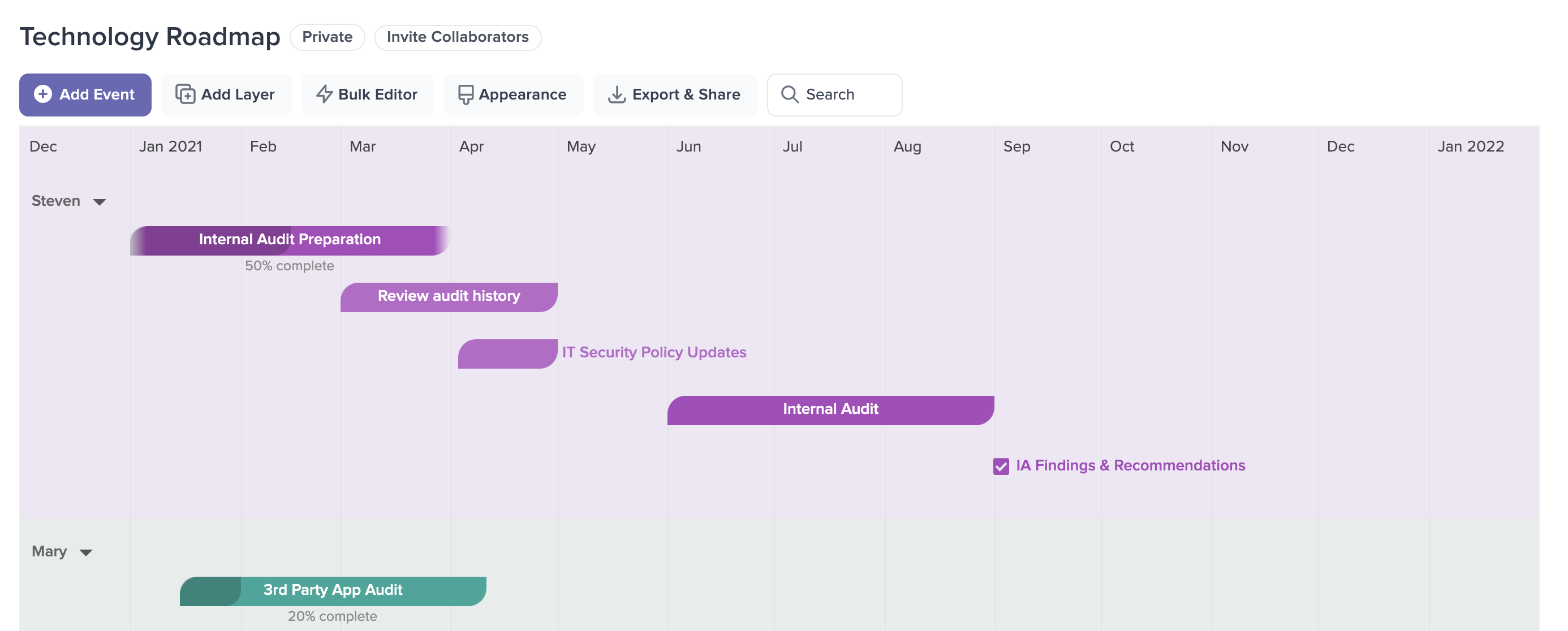Open the Appearance settings
1568x631 pixels.
click(513, 95)
